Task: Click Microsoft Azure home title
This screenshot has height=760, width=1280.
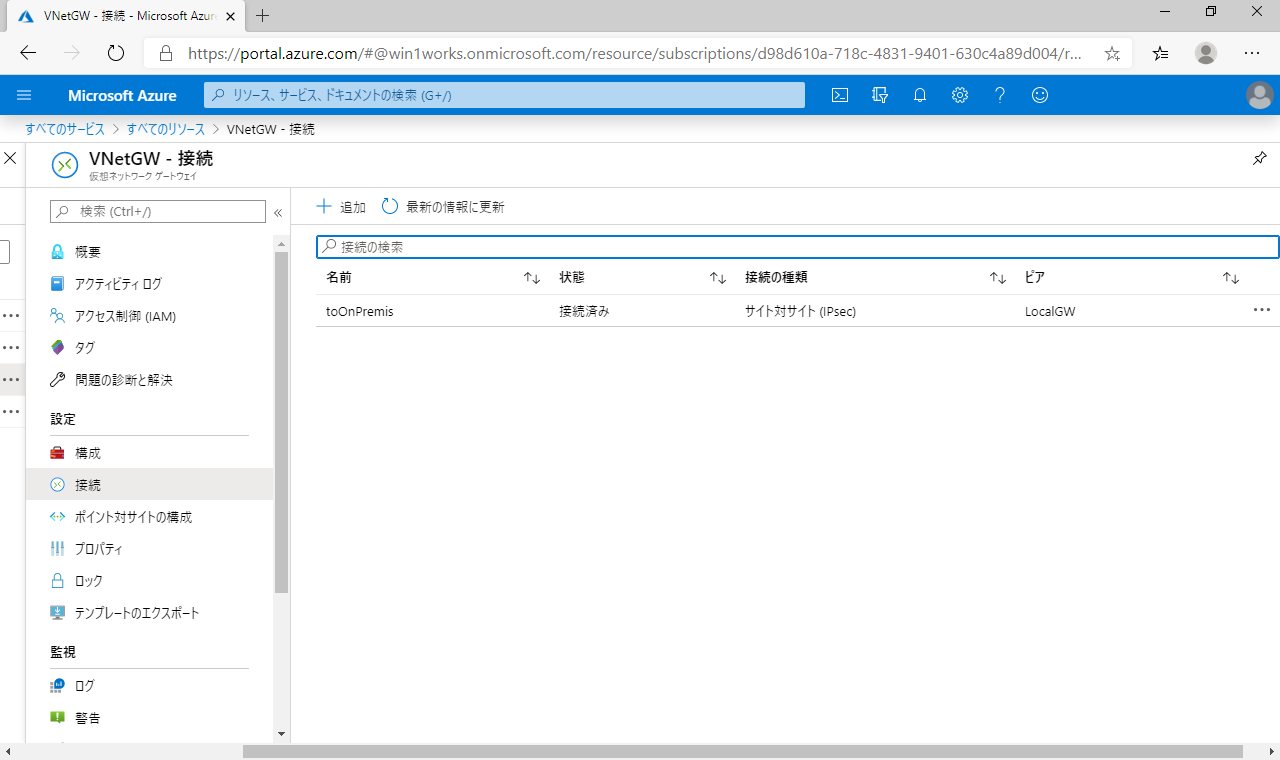Action: pos(122,95)
